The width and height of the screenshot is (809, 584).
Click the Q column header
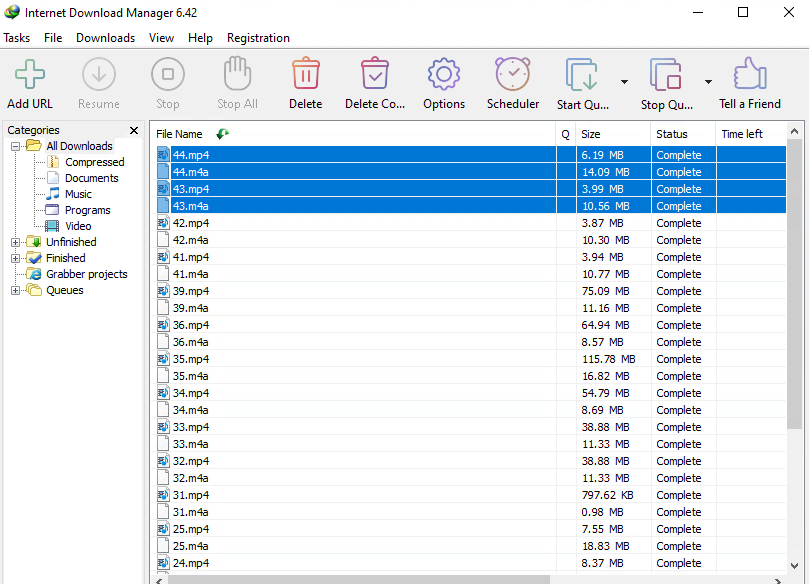(566, 134)
